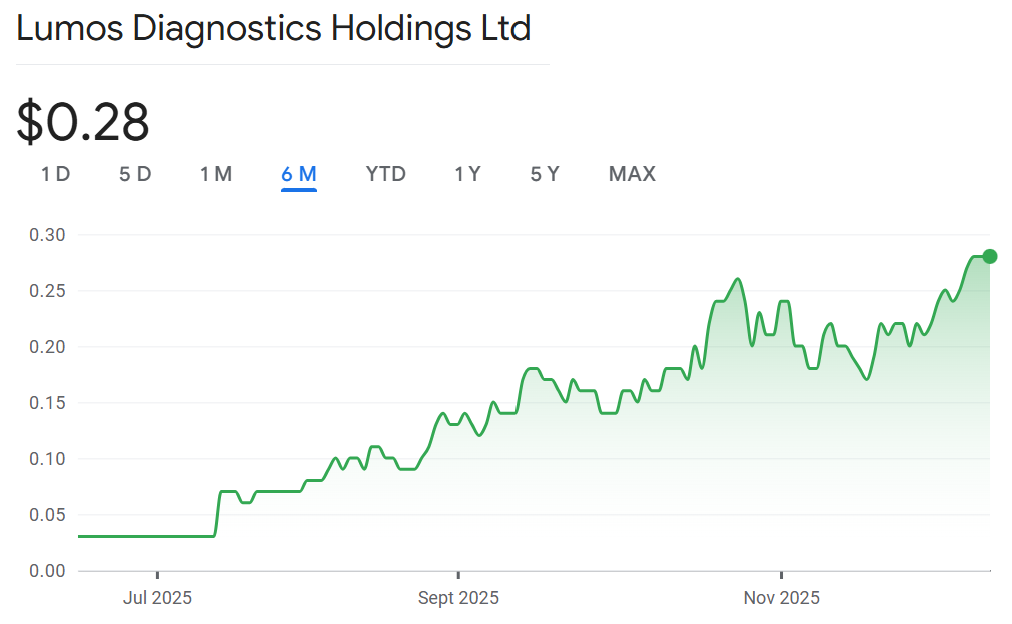Switch the chart to 1 Y range

pos(467,173)
